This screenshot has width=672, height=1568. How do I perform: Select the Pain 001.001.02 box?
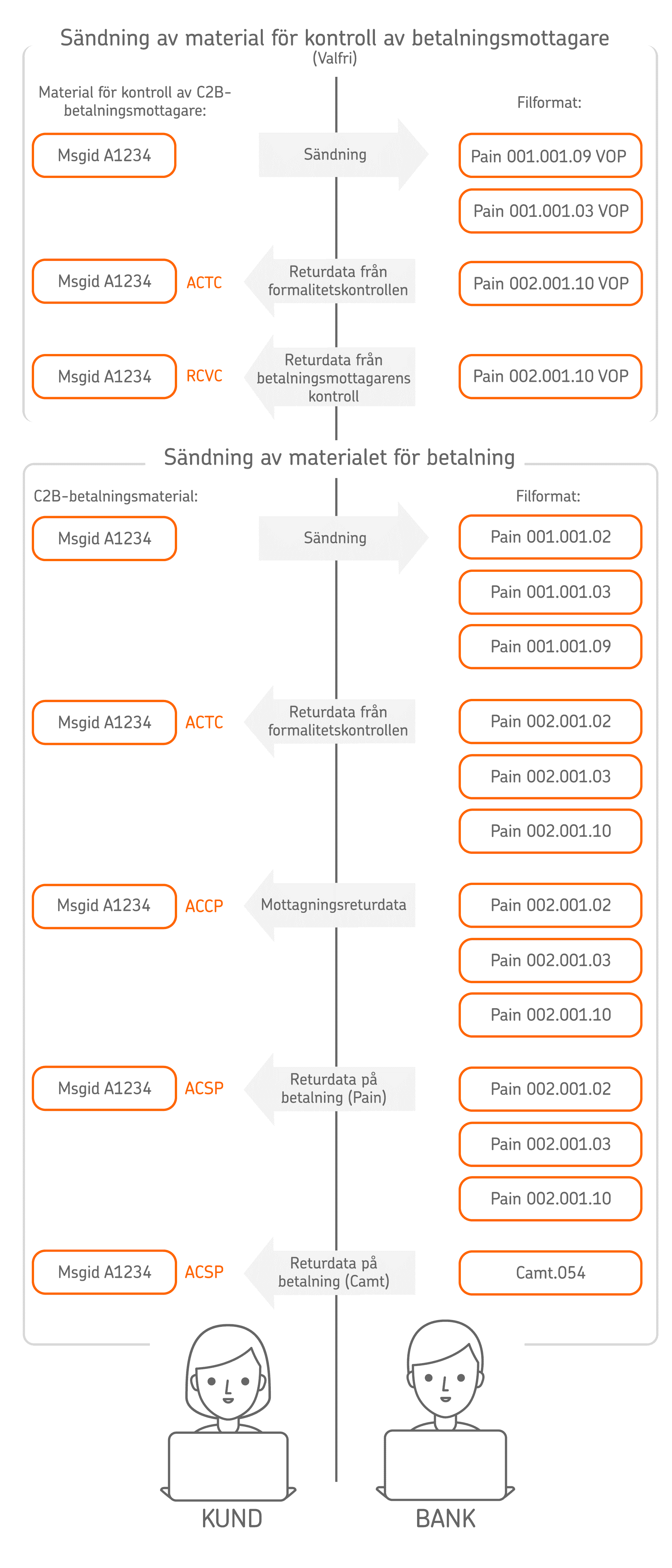[549, 537]
